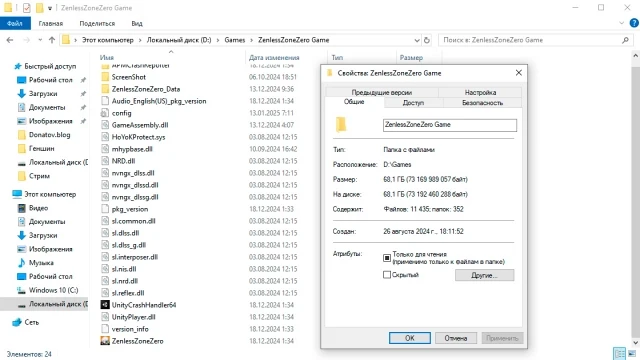This screenshot has width=640, height=360.
Task: Click the UnityCrashHandler64 executable icon
Action: [x=105, y=305]
